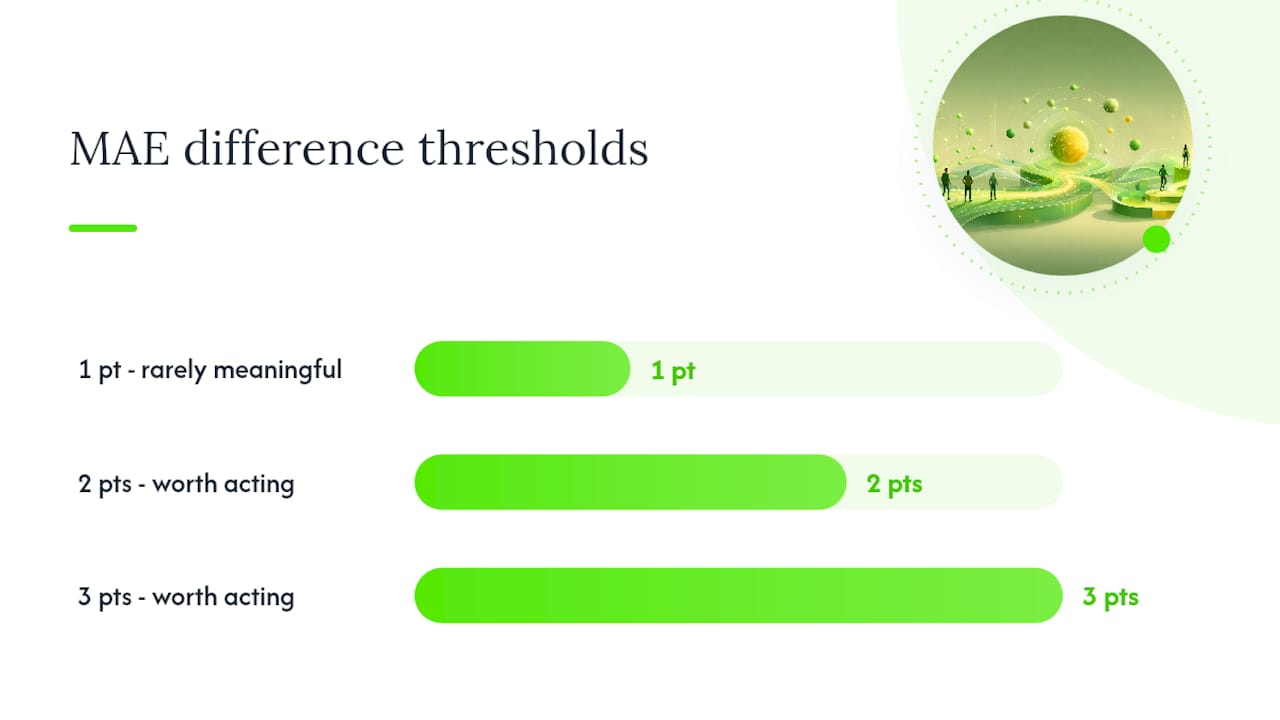Click the small solid green dot on the circle image

[x=1156, y=239]
